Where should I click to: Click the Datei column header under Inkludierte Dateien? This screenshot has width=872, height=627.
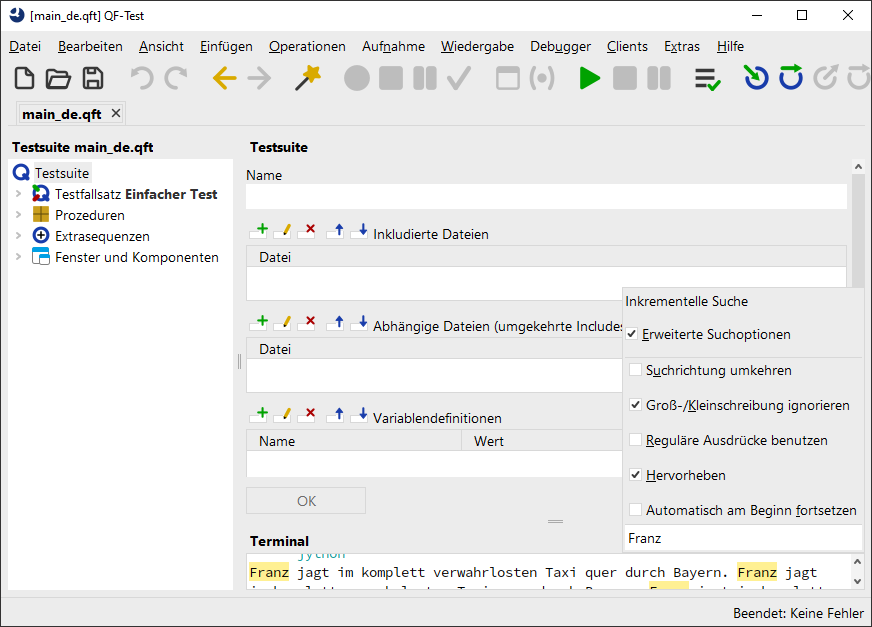click(x=546, y=256)
